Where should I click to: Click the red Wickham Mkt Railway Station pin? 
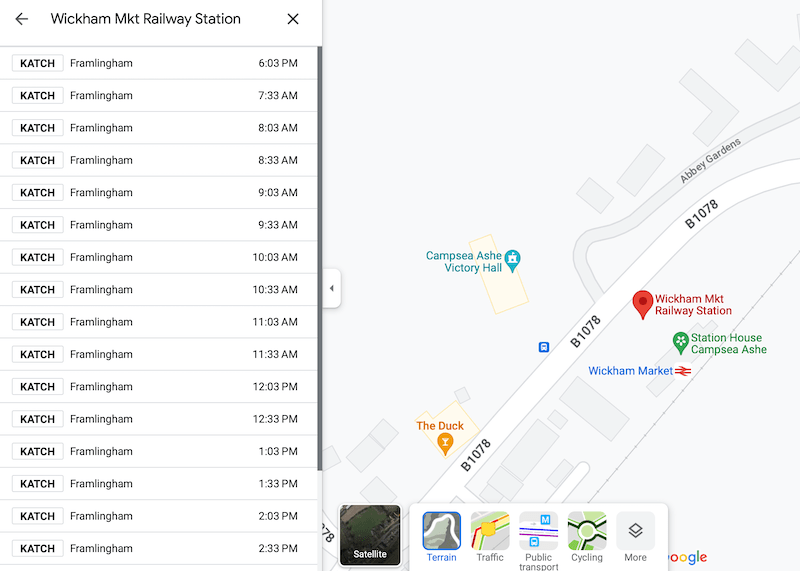pyautogui.click(x=643, y=304)
